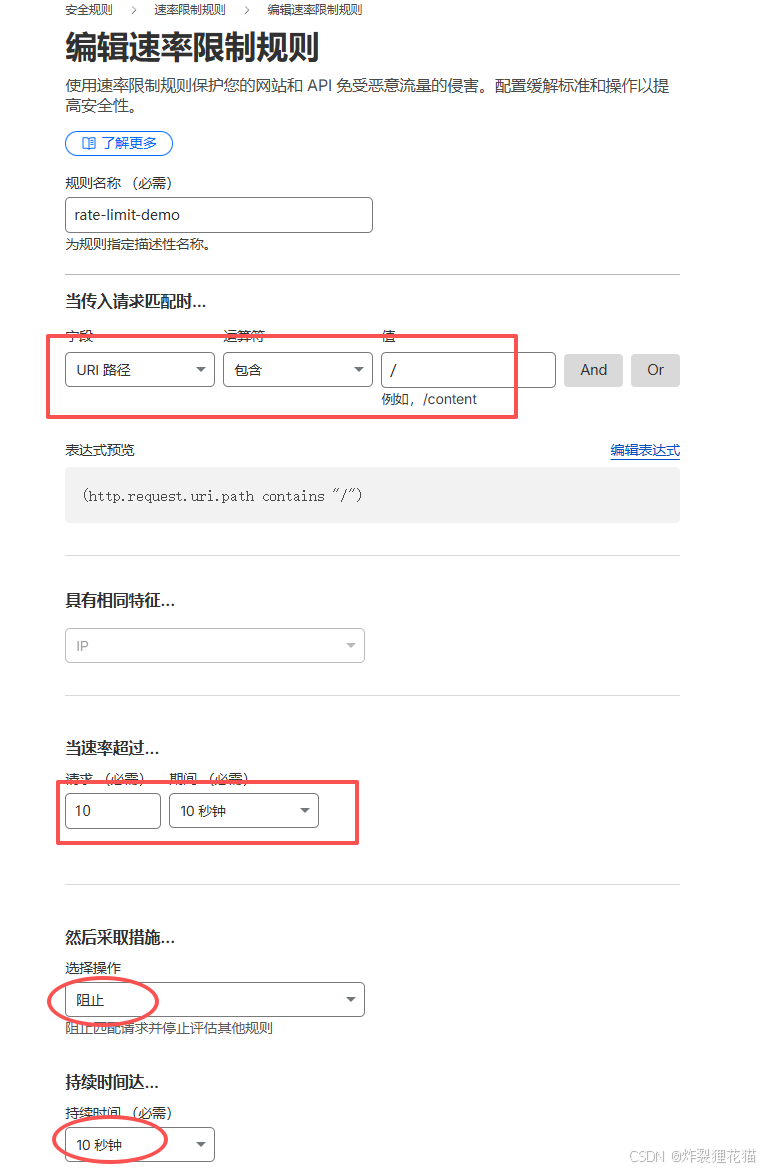The image size is (763, 1170).
Task: Open the 包含 operator dropdown
Action: 298,369
